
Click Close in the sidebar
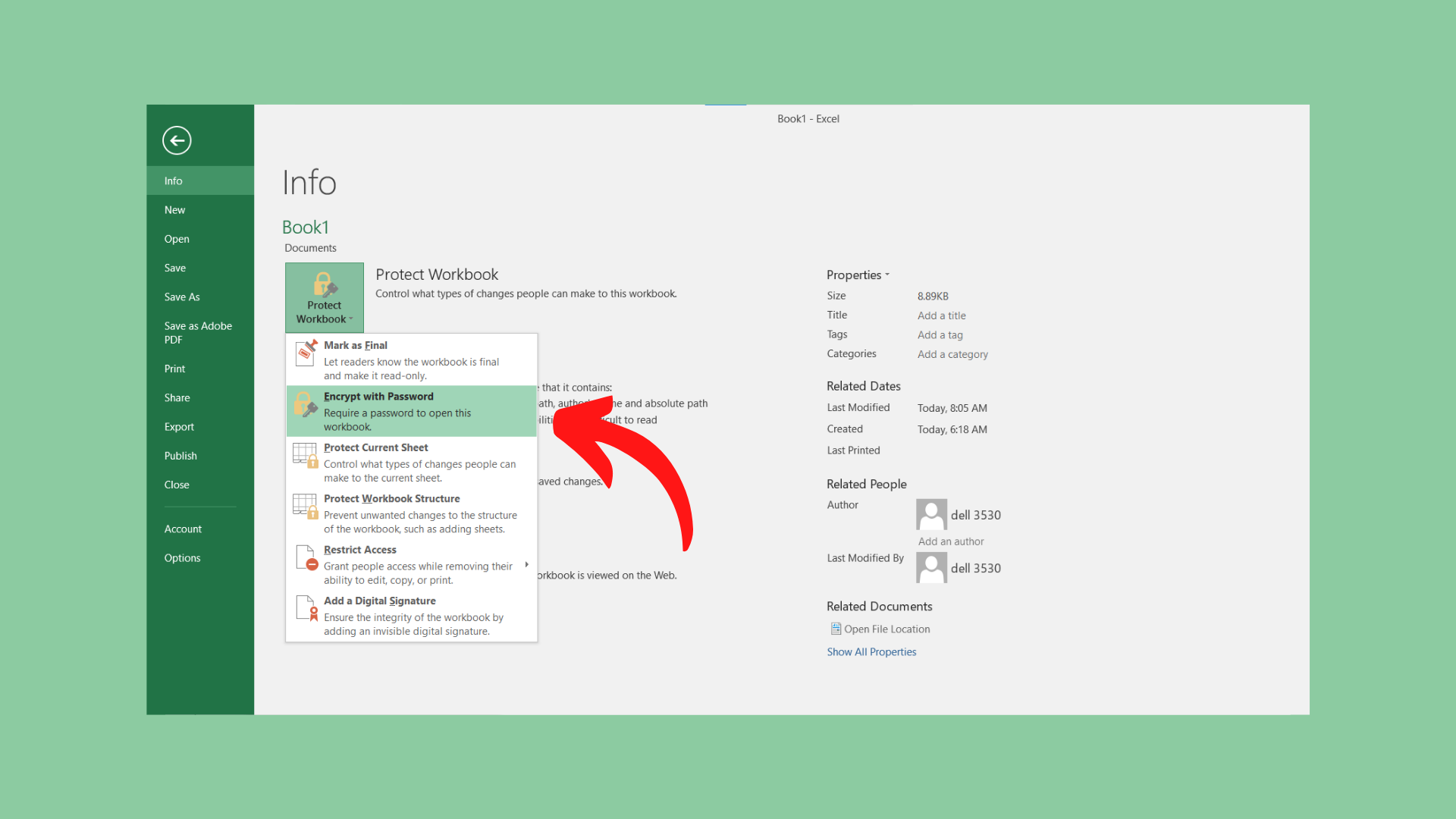coord(200,485)
